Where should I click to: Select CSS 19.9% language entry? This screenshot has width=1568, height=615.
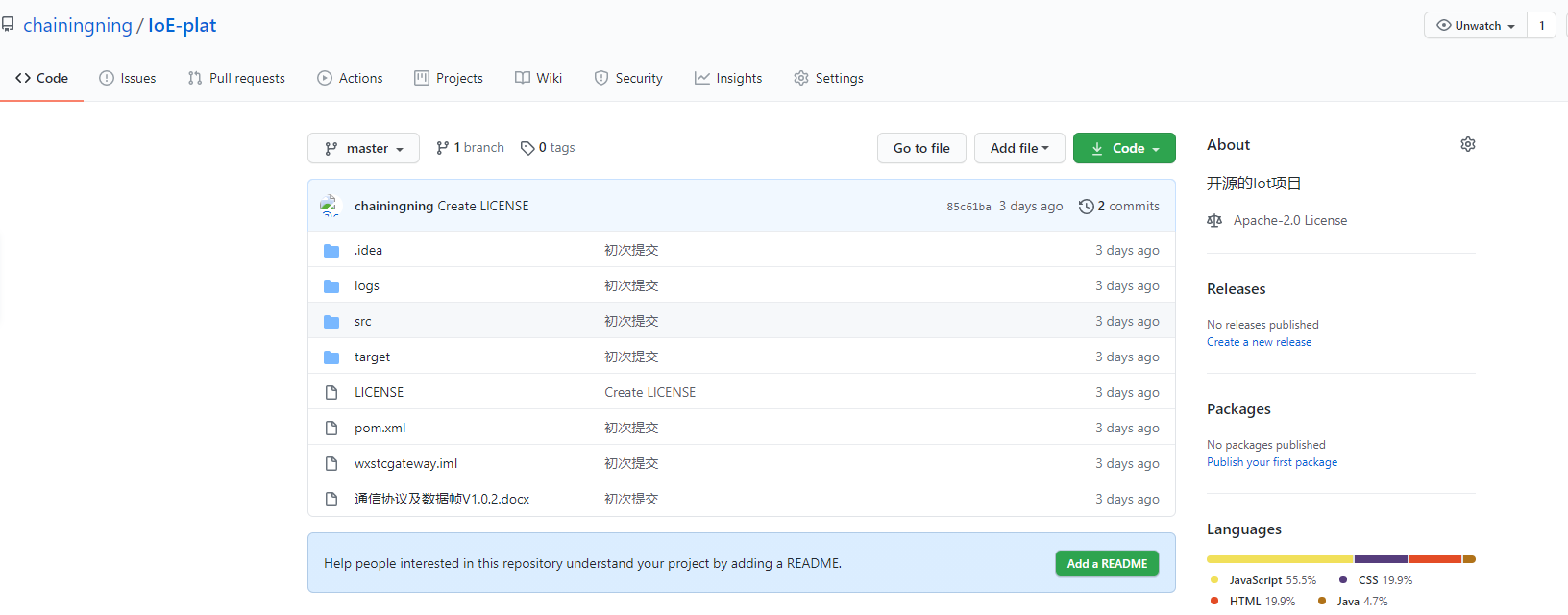(x=1376, y=580)
